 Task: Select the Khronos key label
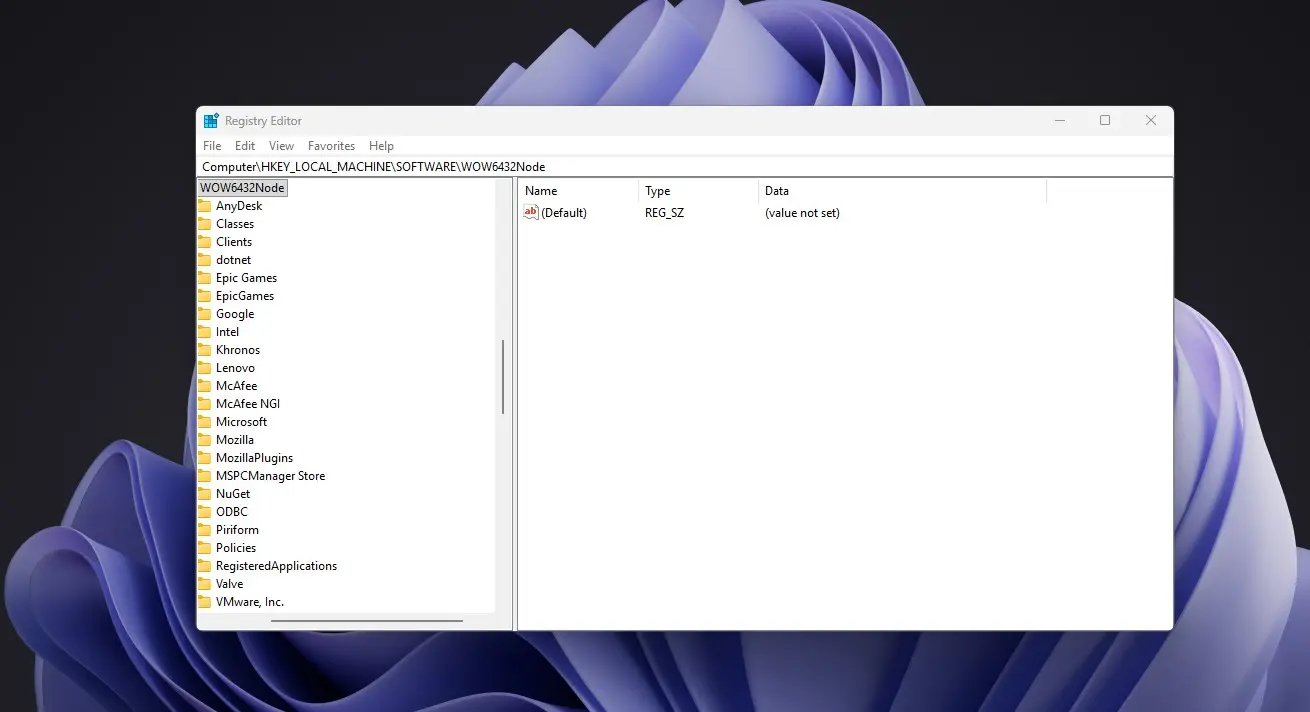pos(238,350)
